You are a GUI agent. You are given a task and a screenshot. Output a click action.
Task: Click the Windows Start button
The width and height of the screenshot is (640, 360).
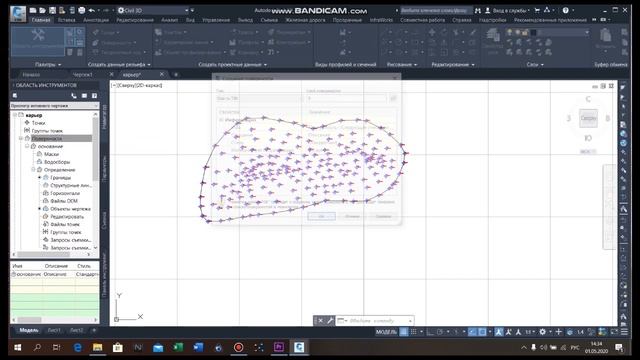18,347
